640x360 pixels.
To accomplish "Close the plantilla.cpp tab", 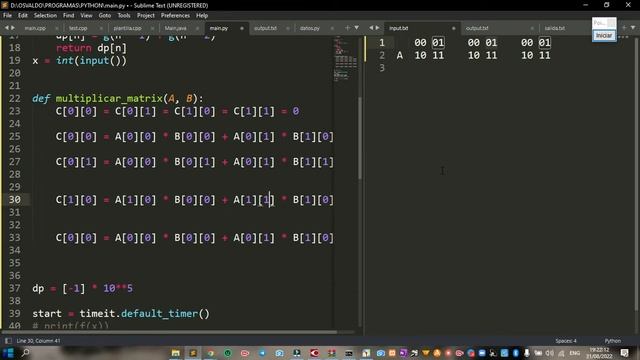I will pos(152,29).
